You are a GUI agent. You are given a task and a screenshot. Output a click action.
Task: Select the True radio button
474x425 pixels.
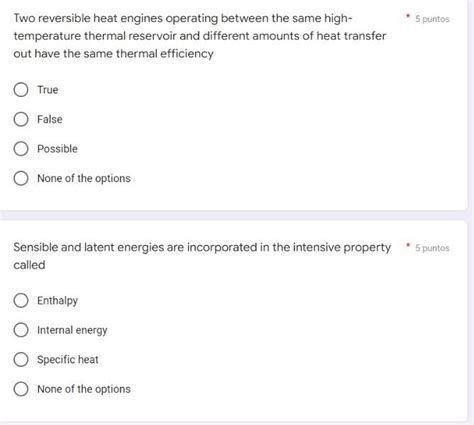[x=21, y=90]
